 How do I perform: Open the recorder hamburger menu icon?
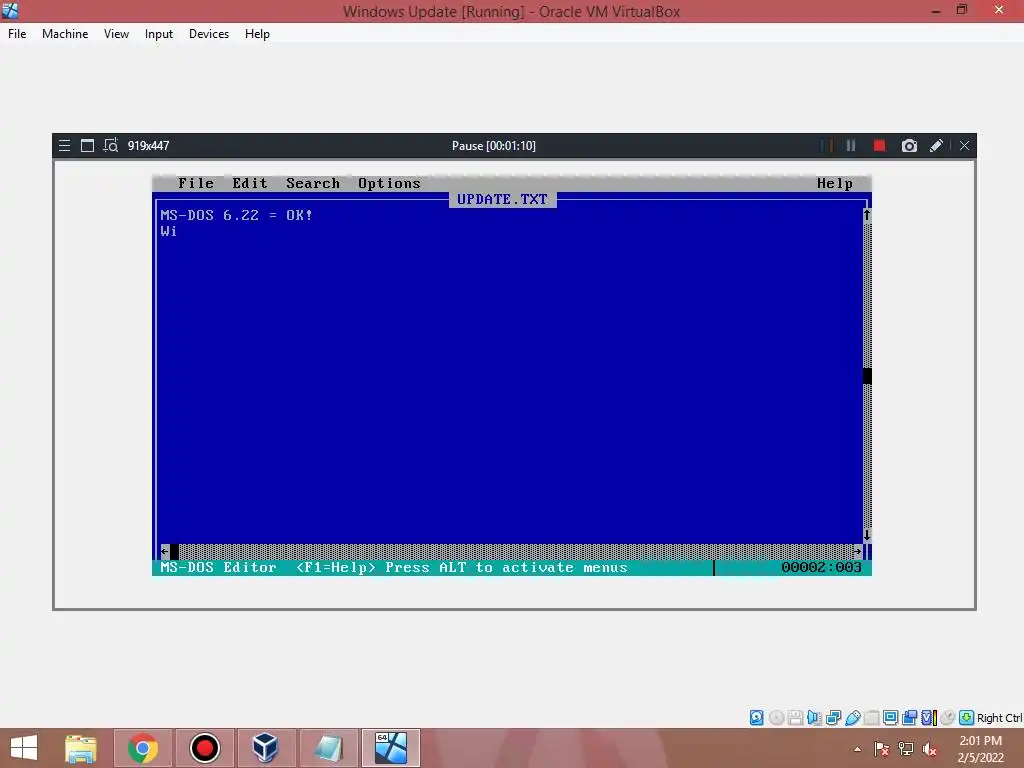64,146
